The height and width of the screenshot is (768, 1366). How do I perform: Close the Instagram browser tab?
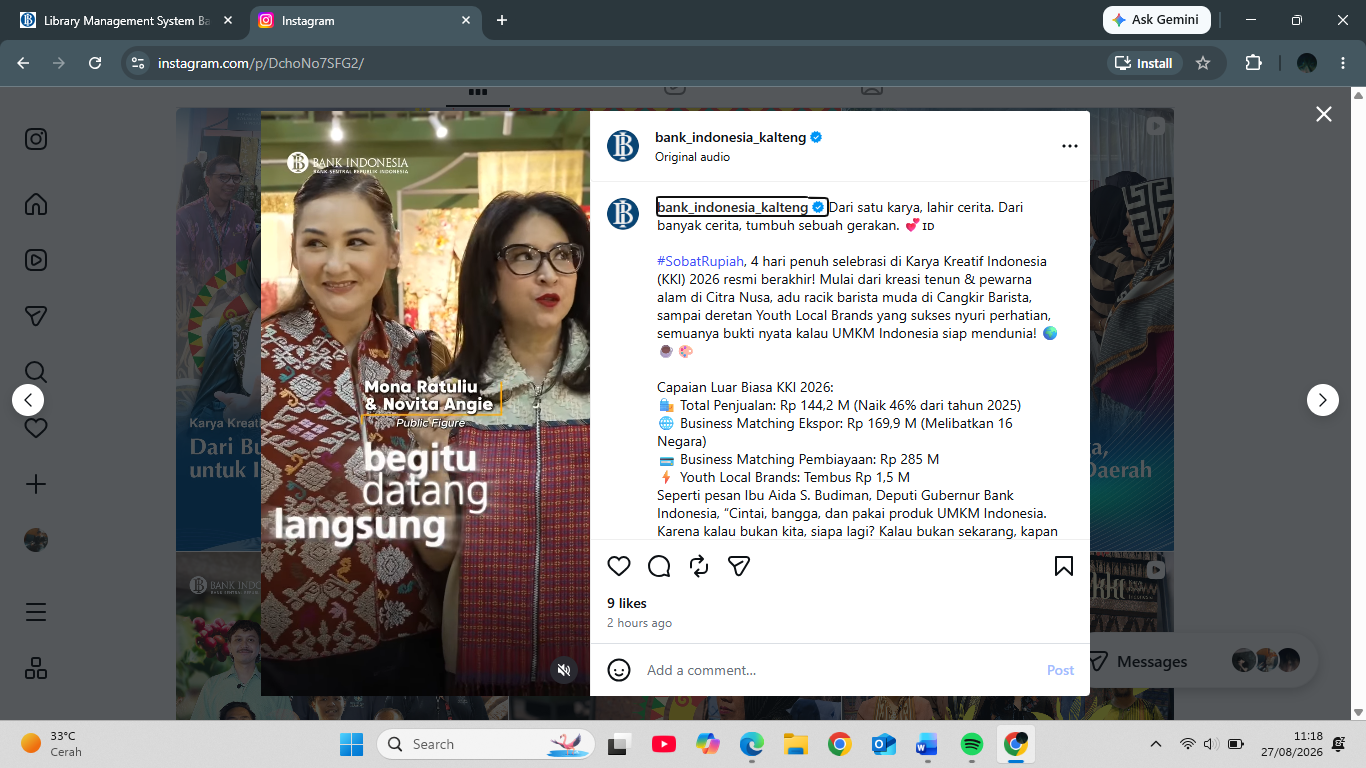pos(465,20)
